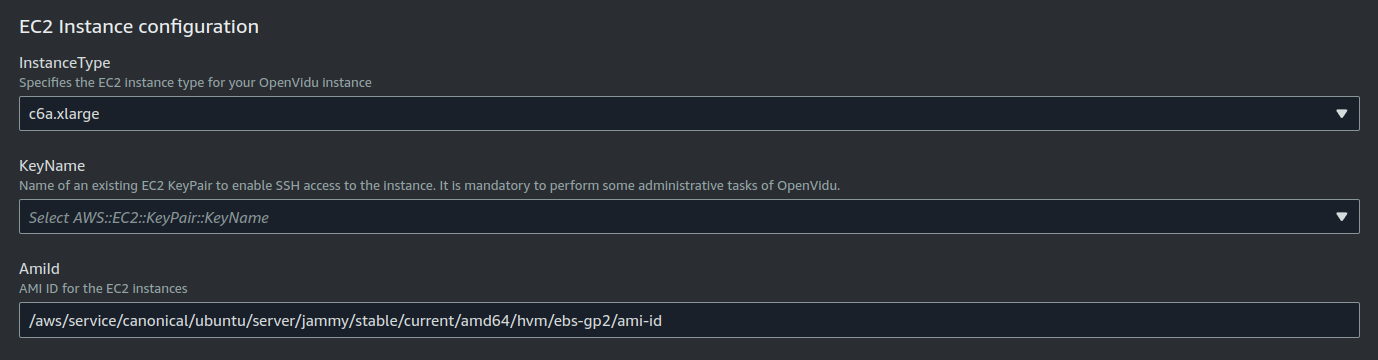
Task: Click the c6a.xlarge selected value text
Action: pos(64,114)
